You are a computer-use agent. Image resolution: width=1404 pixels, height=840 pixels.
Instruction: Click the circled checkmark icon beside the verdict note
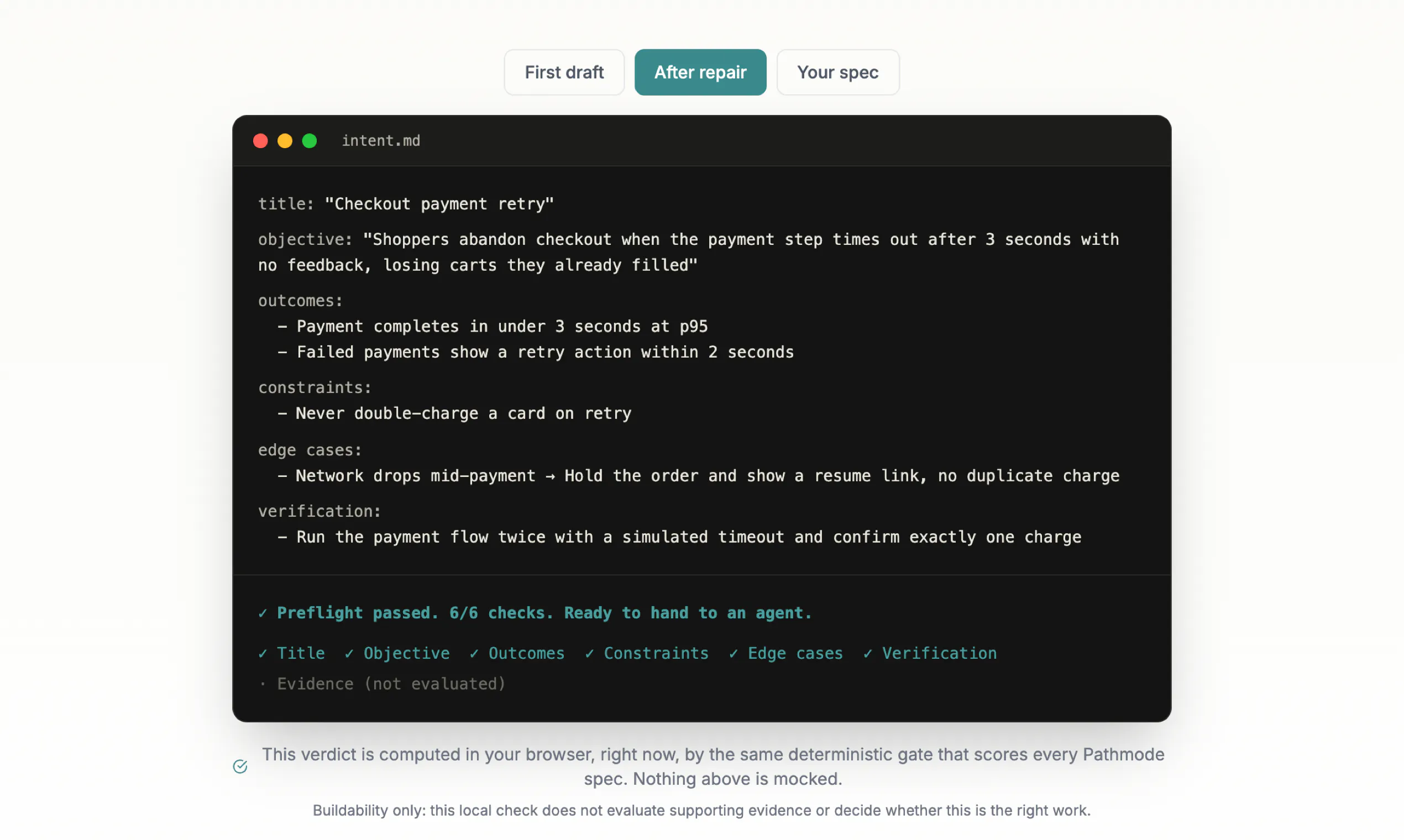[240, 767]
